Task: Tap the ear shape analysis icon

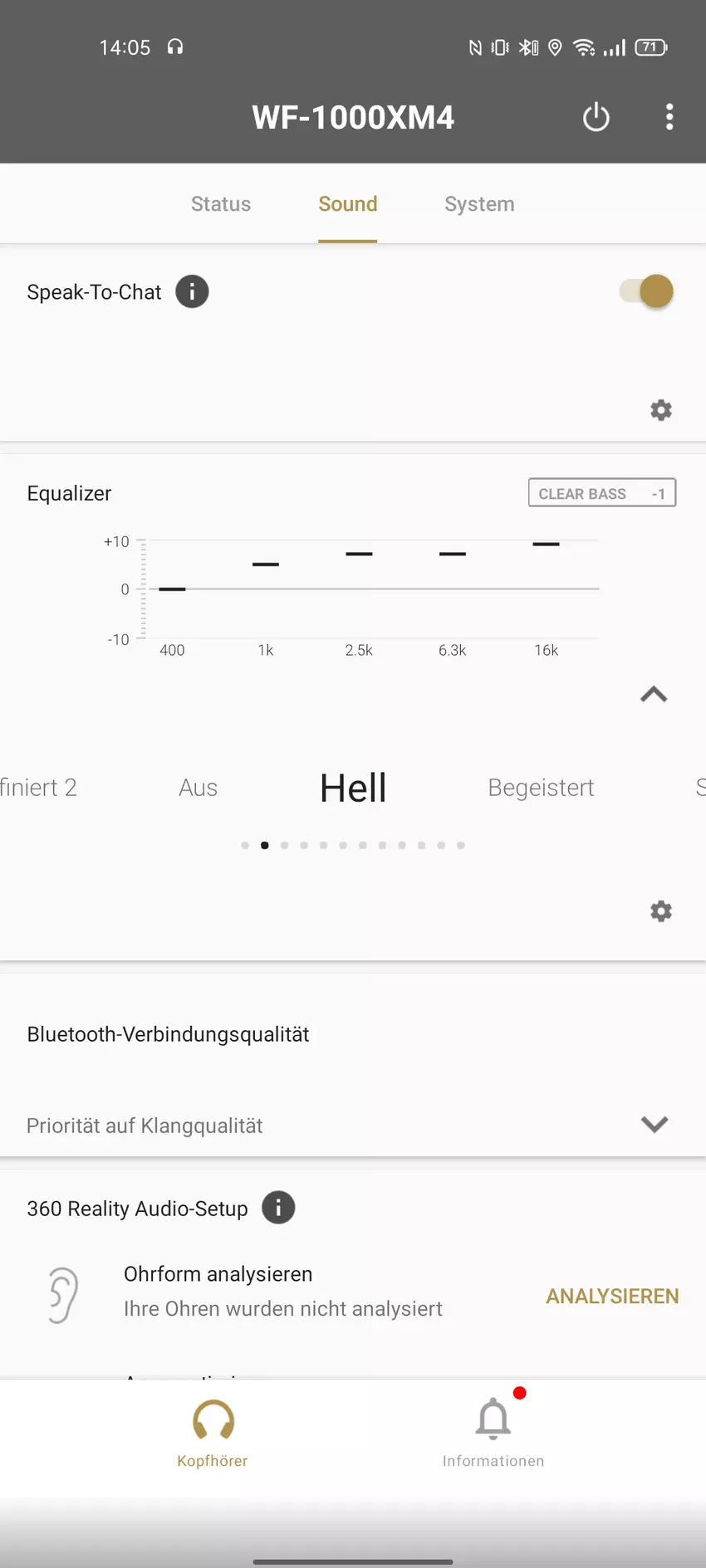Action: tap(63, 1294)
